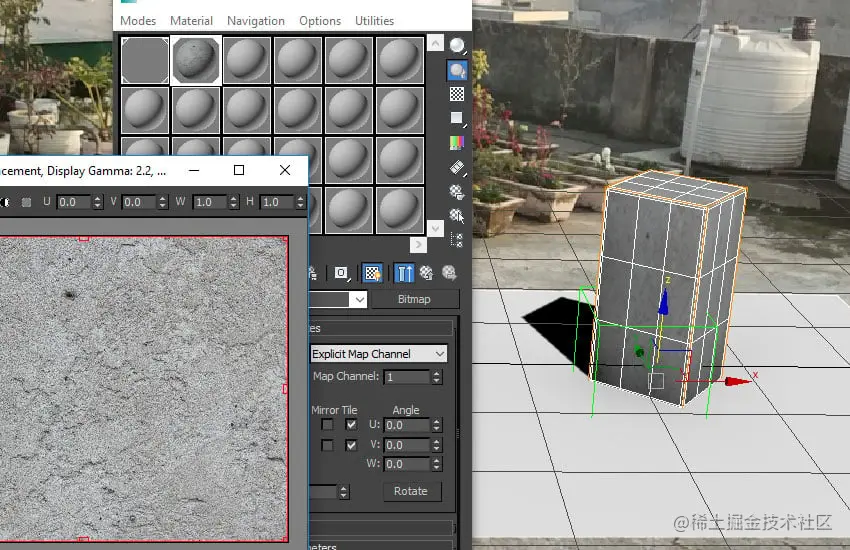Expand the map name dropdown beside Bitmap
This screenshot has width=850, height=550.
coord(358,300)
